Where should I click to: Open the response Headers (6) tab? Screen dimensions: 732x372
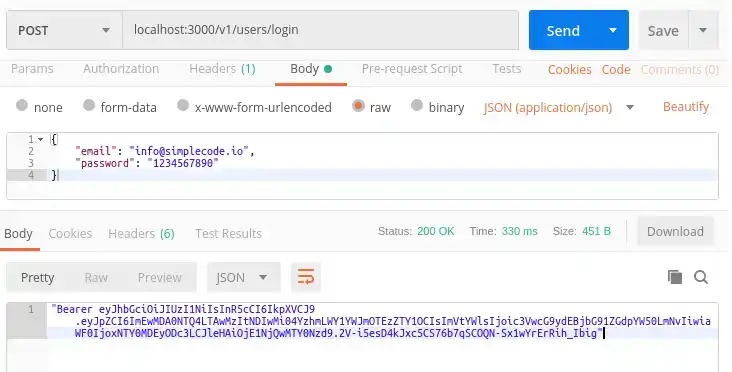click(x=141, y=233)
